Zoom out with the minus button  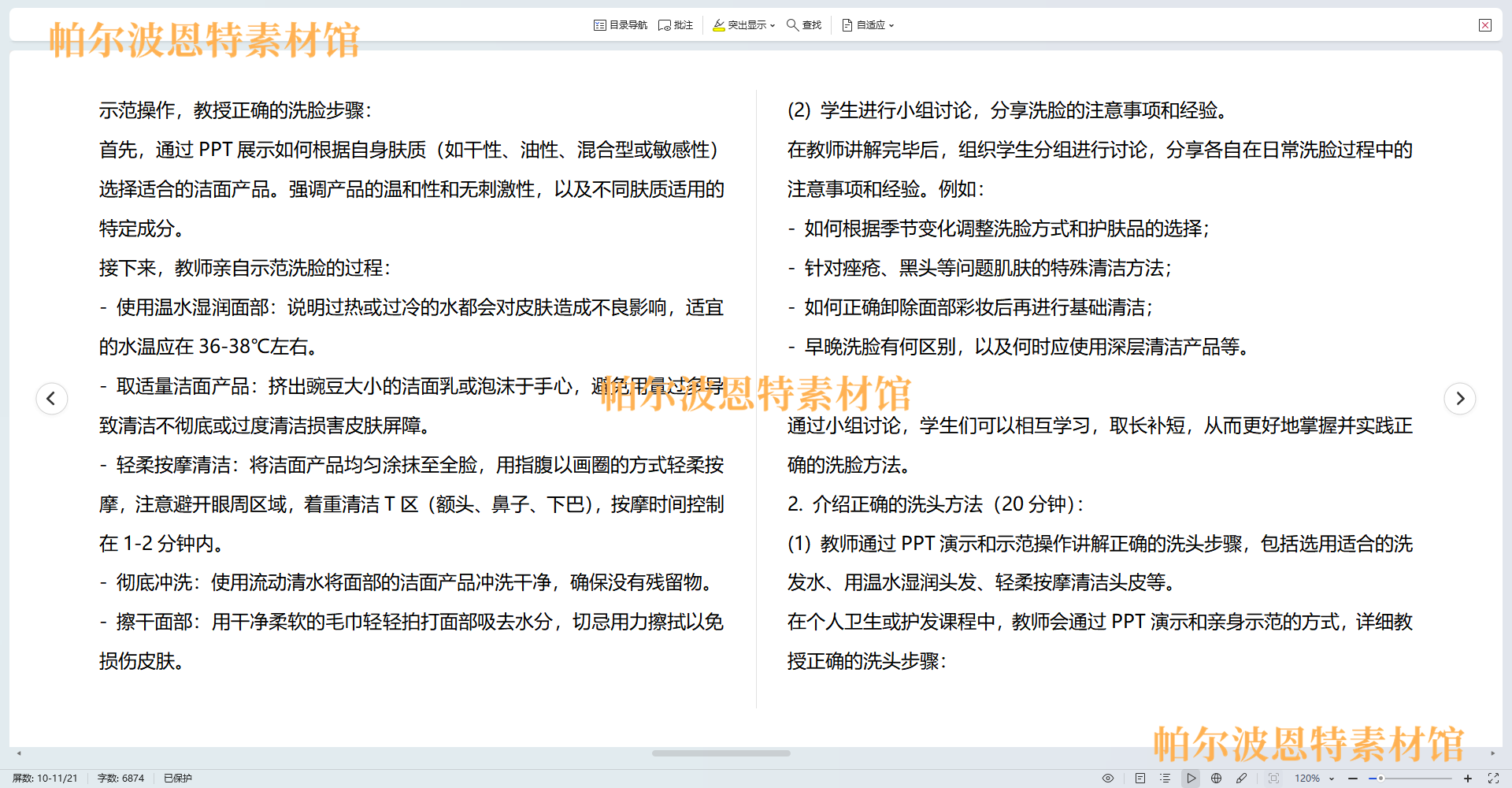click(x=1353, y=778)
